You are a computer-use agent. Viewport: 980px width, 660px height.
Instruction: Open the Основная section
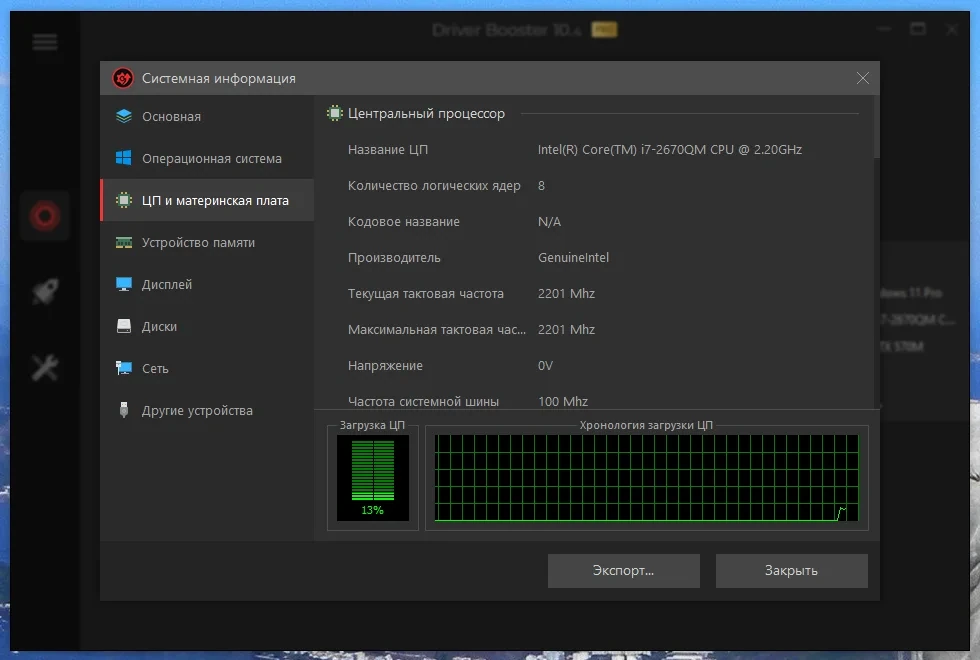point(207,116)
